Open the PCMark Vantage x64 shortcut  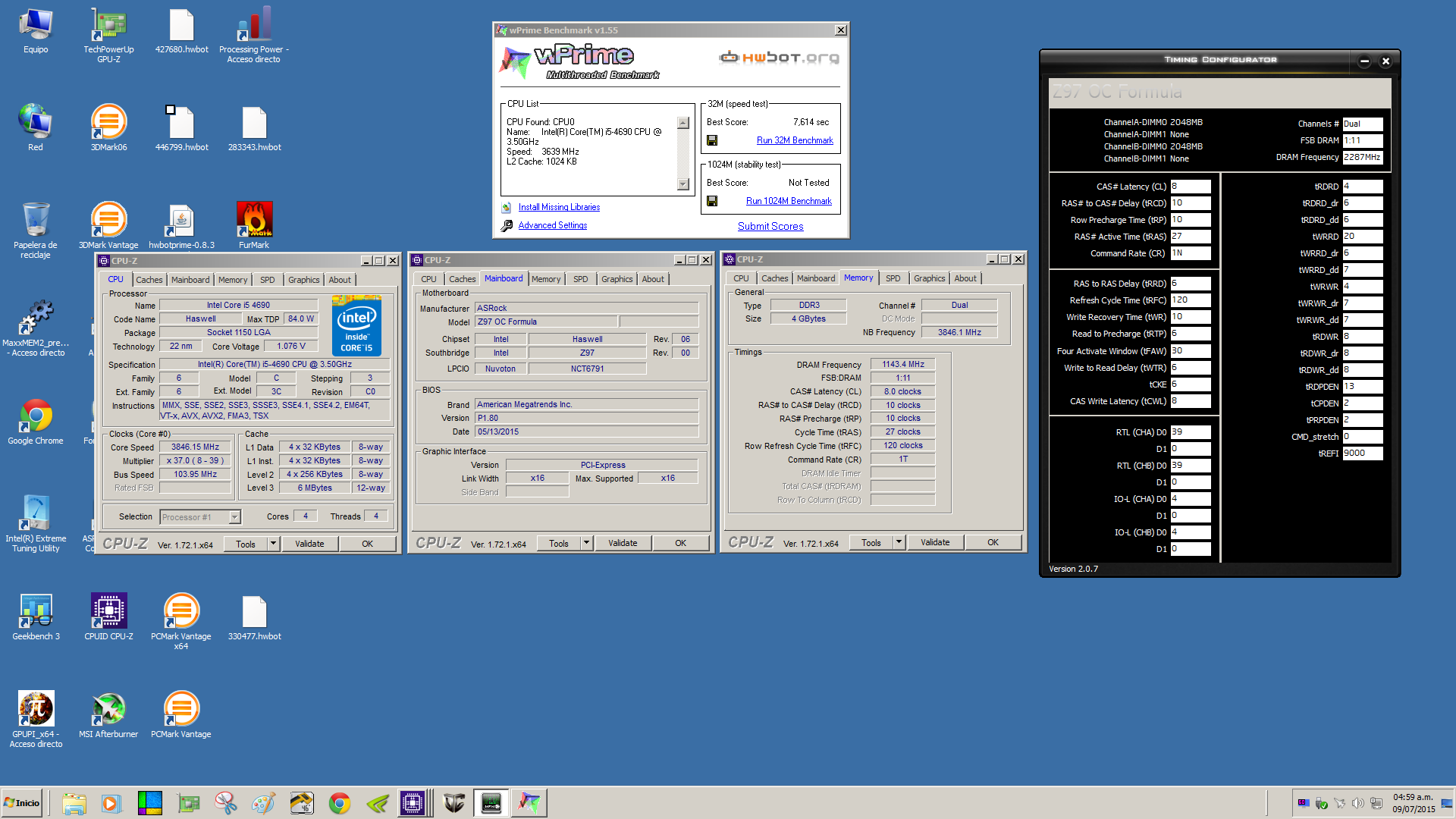click(x=181, y=621)
